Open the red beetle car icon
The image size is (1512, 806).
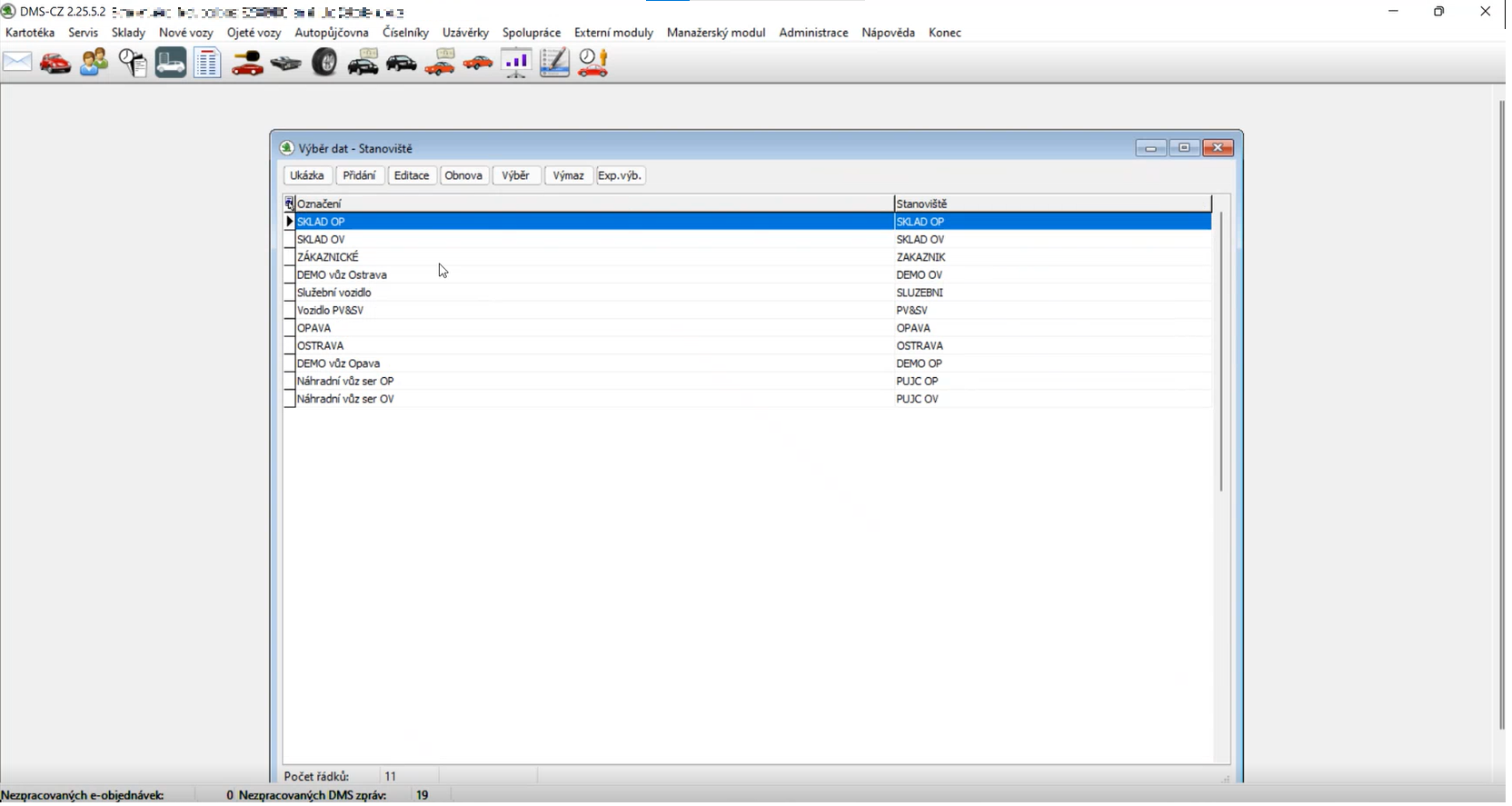coord(55,63)
